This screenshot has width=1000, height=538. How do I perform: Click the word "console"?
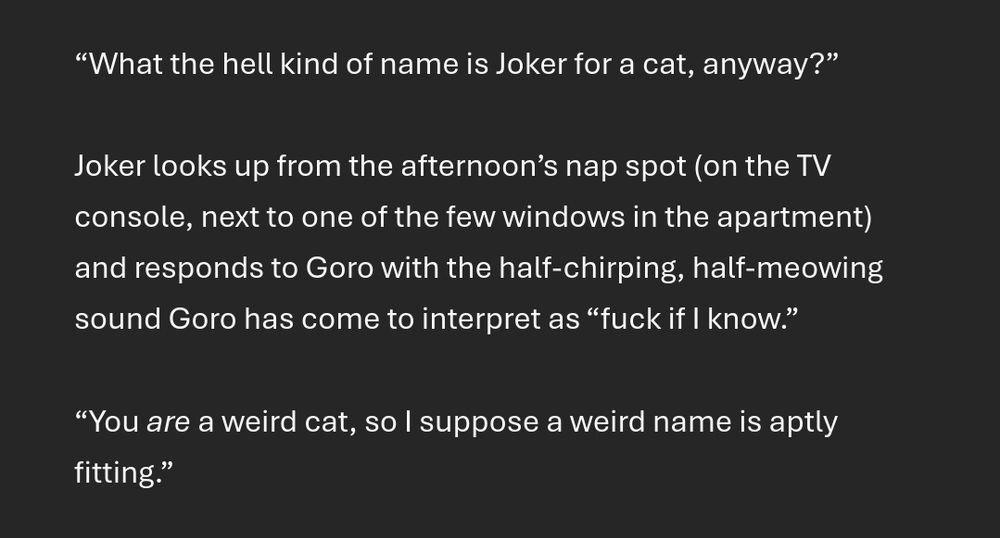point(129,217)
